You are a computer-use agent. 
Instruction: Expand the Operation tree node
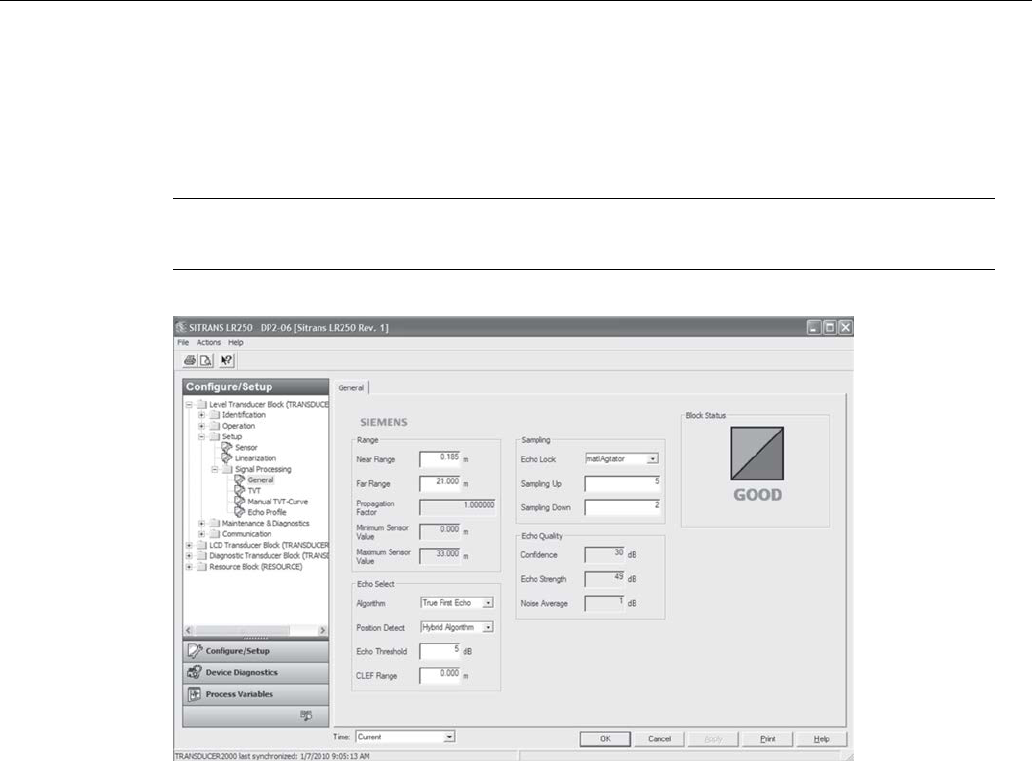[201, 426]
